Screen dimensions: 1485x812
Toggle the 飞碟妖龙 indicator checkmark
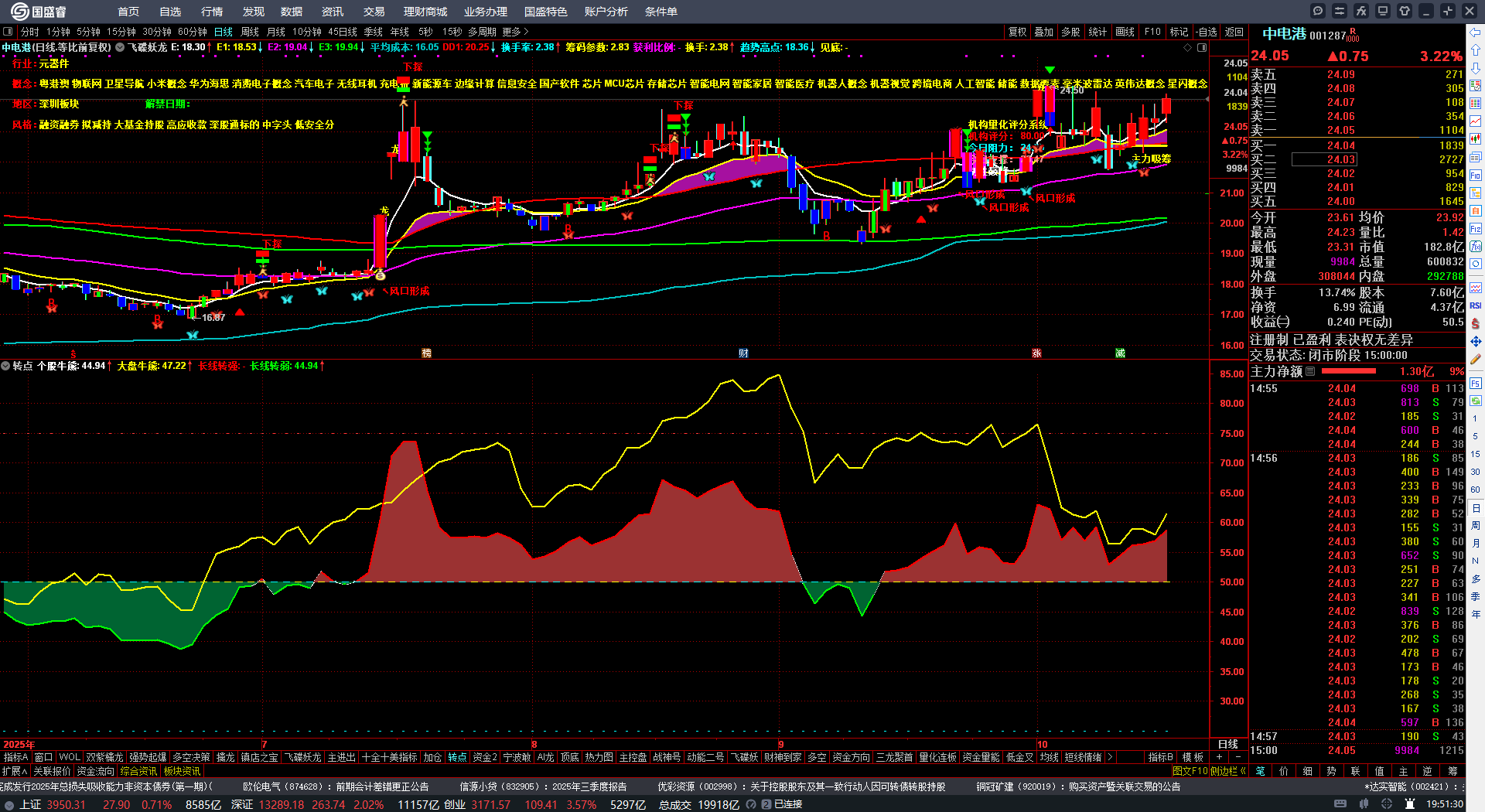(120, 47)
